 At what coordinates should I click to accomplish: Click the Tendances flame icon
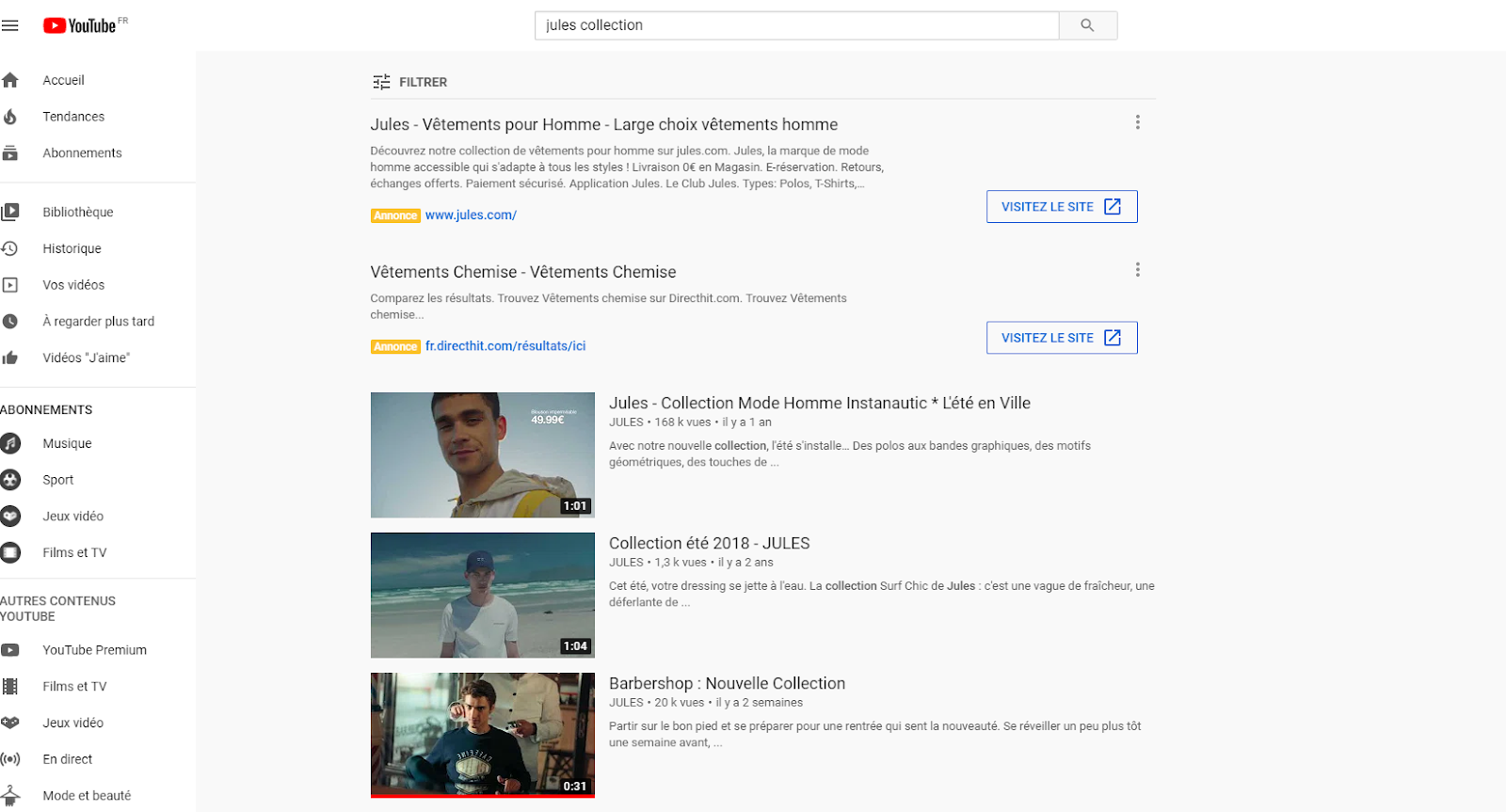click(10, 117)
